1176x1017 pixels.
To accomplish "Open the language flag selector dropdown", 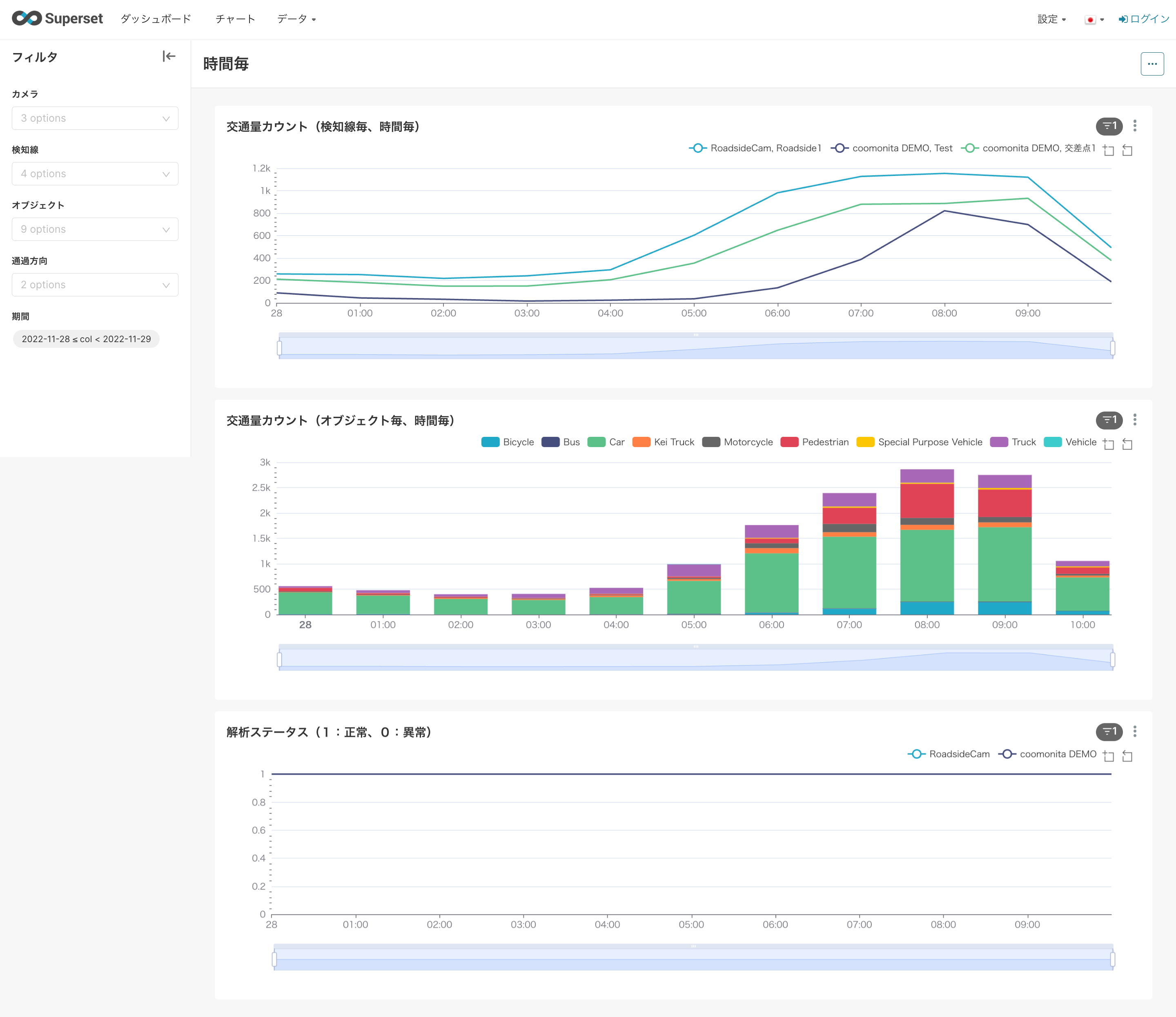I will click(1094, 19).
